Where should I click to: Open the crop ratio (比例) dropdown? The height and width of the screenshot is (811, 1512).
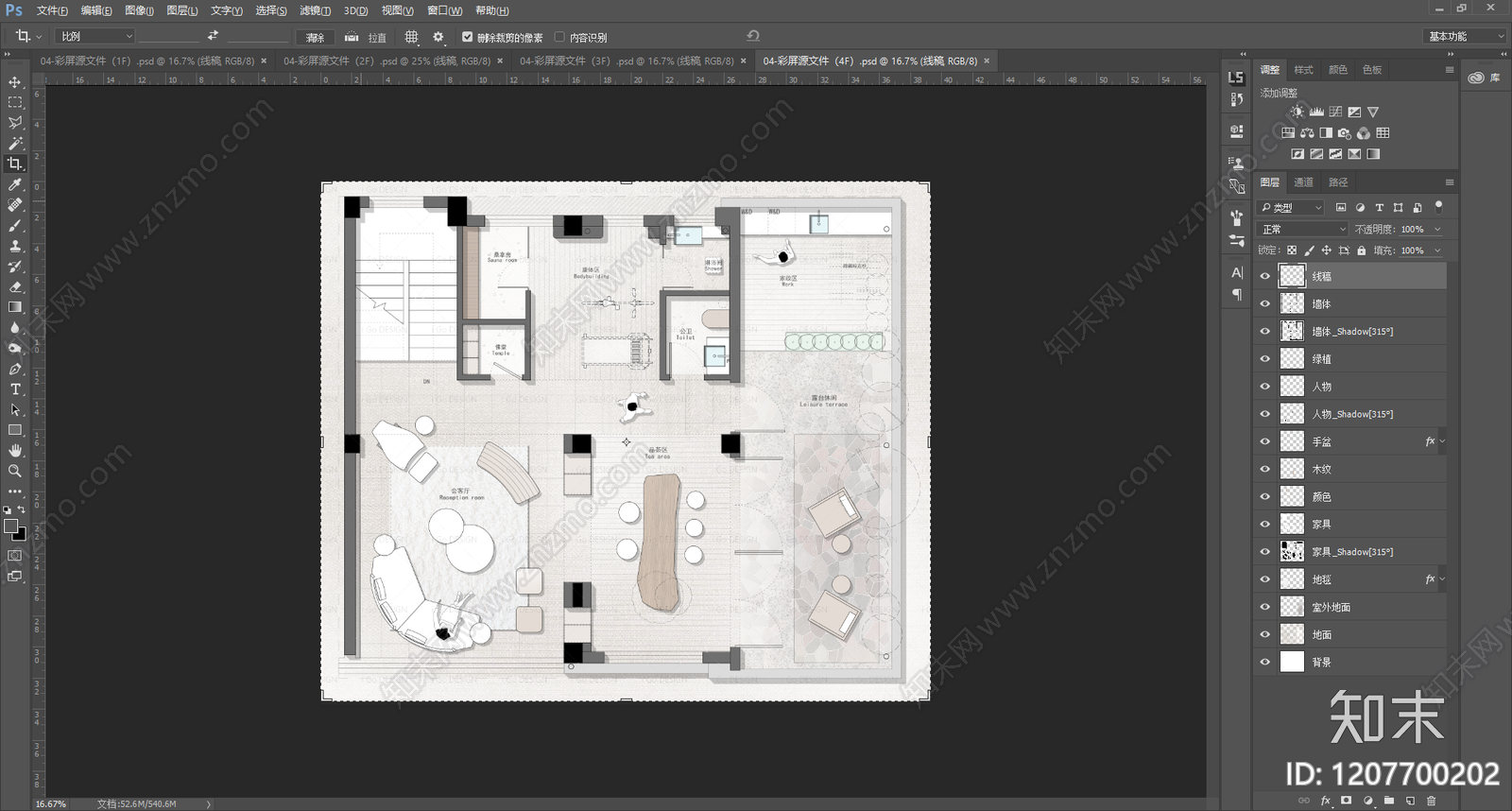coord(96,36)
